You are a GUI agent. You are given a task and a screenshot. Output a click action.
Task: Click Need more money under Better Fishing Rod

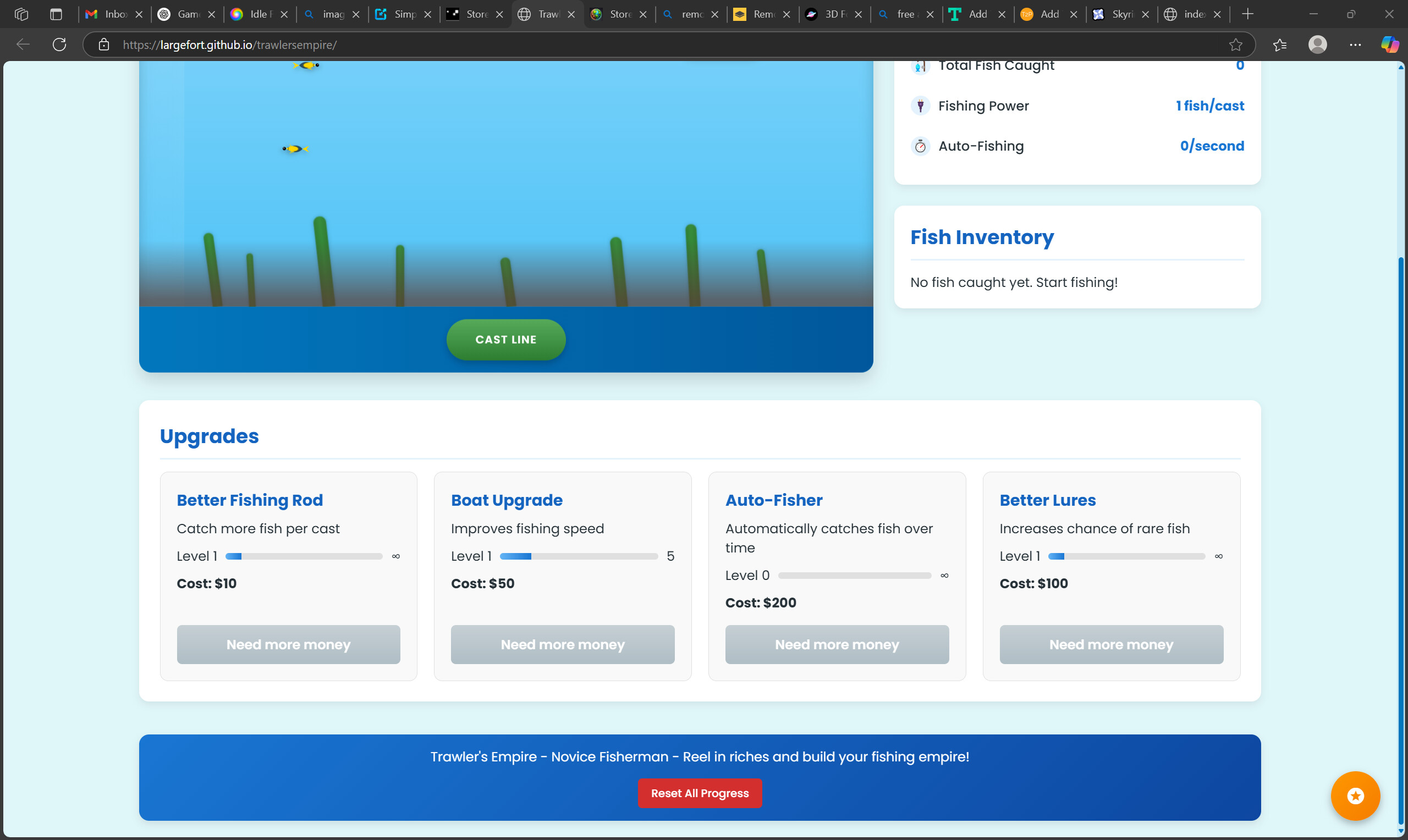point(288,644)
